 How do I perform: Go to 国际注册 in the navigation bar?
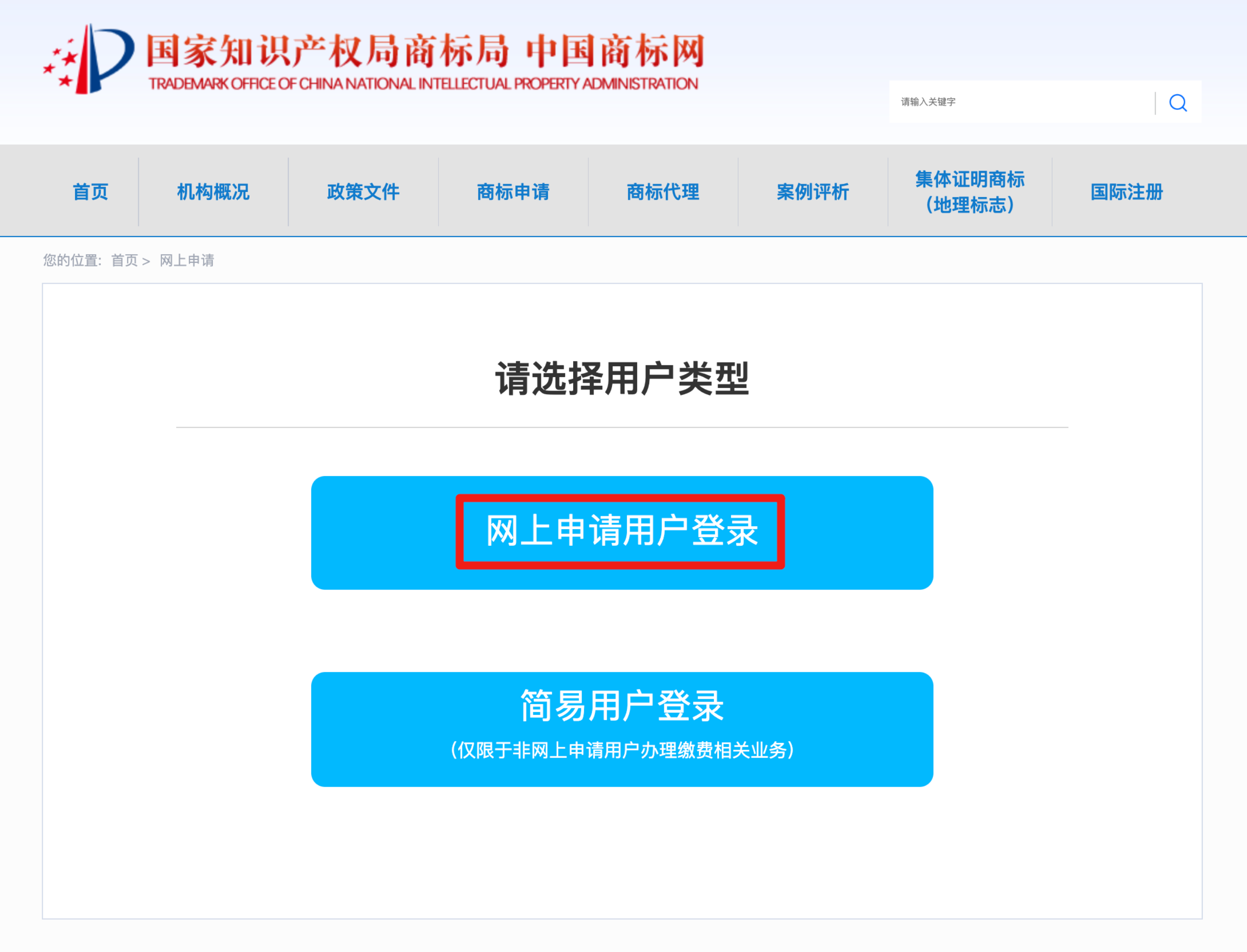tap(1126, 191)
